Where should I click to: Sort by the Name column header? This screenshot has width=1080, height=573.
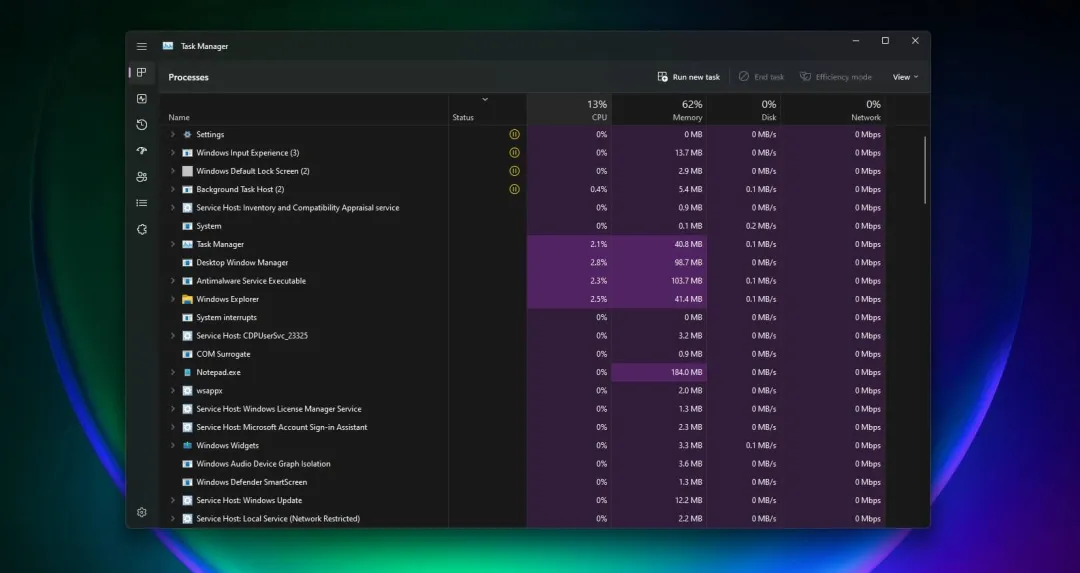(179, 118)
